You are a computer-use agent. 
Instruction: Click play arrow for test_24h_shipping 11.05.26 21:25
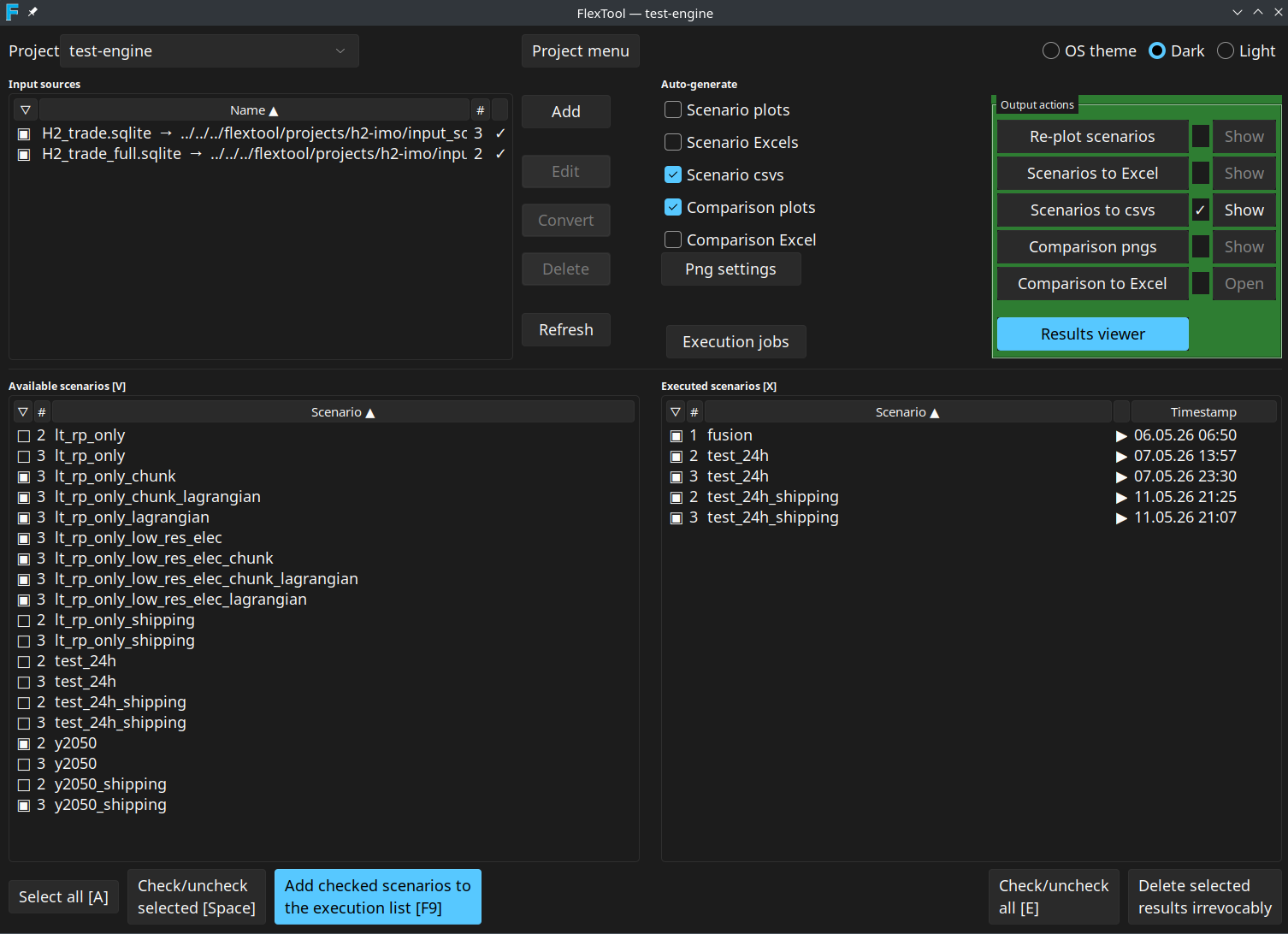coord(1121,498)
